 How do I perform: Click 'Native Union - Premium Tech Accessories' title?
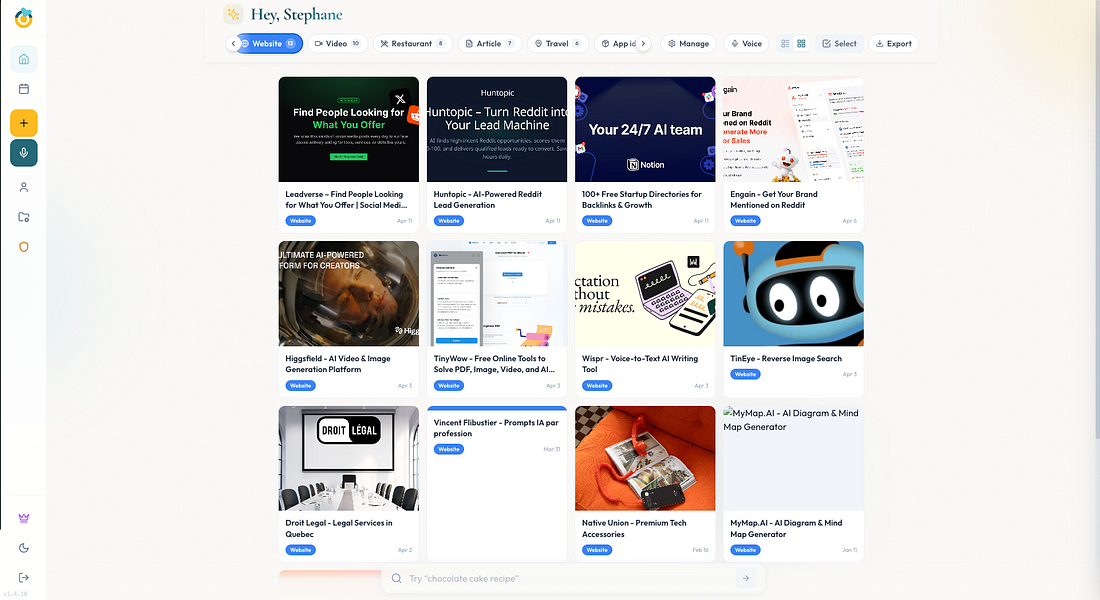[x=634, y=528]
